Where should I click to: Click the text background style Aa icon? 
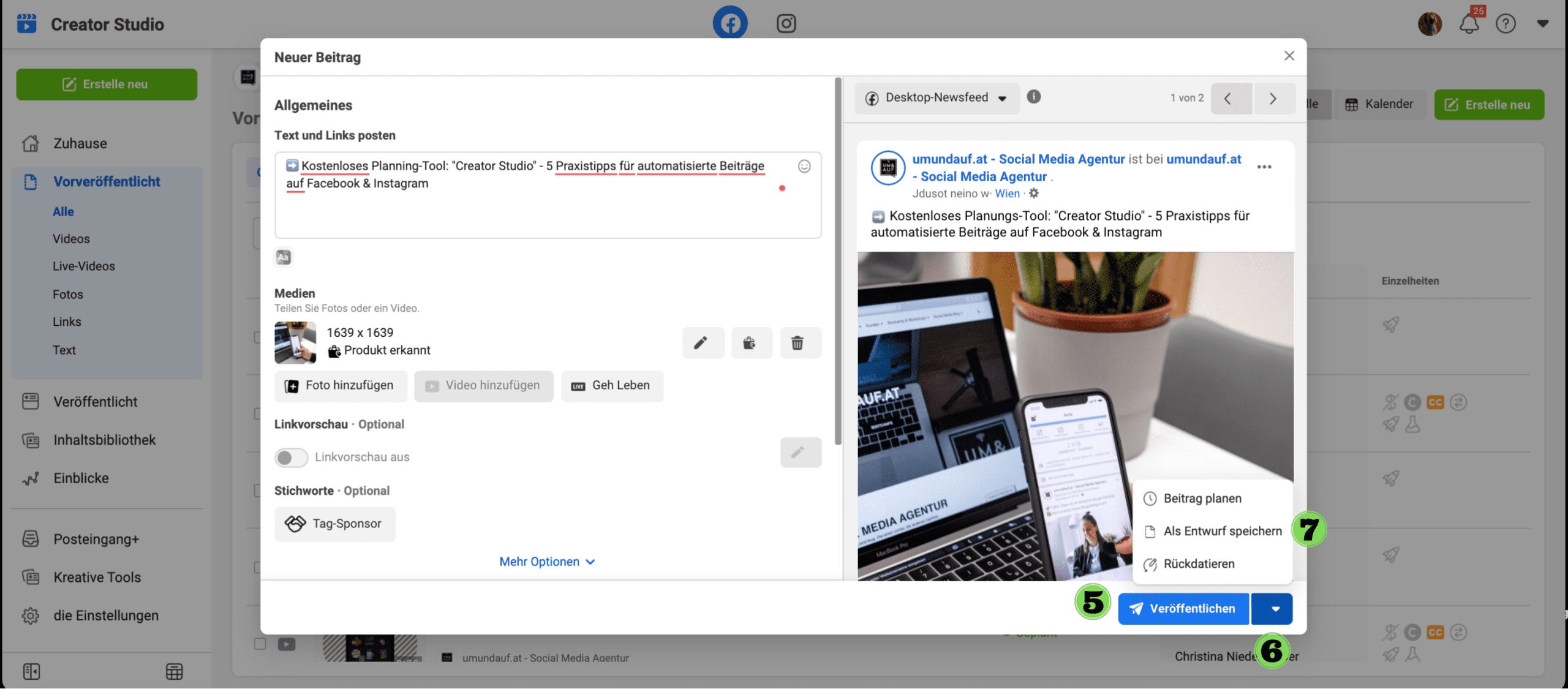click(283, 257)
